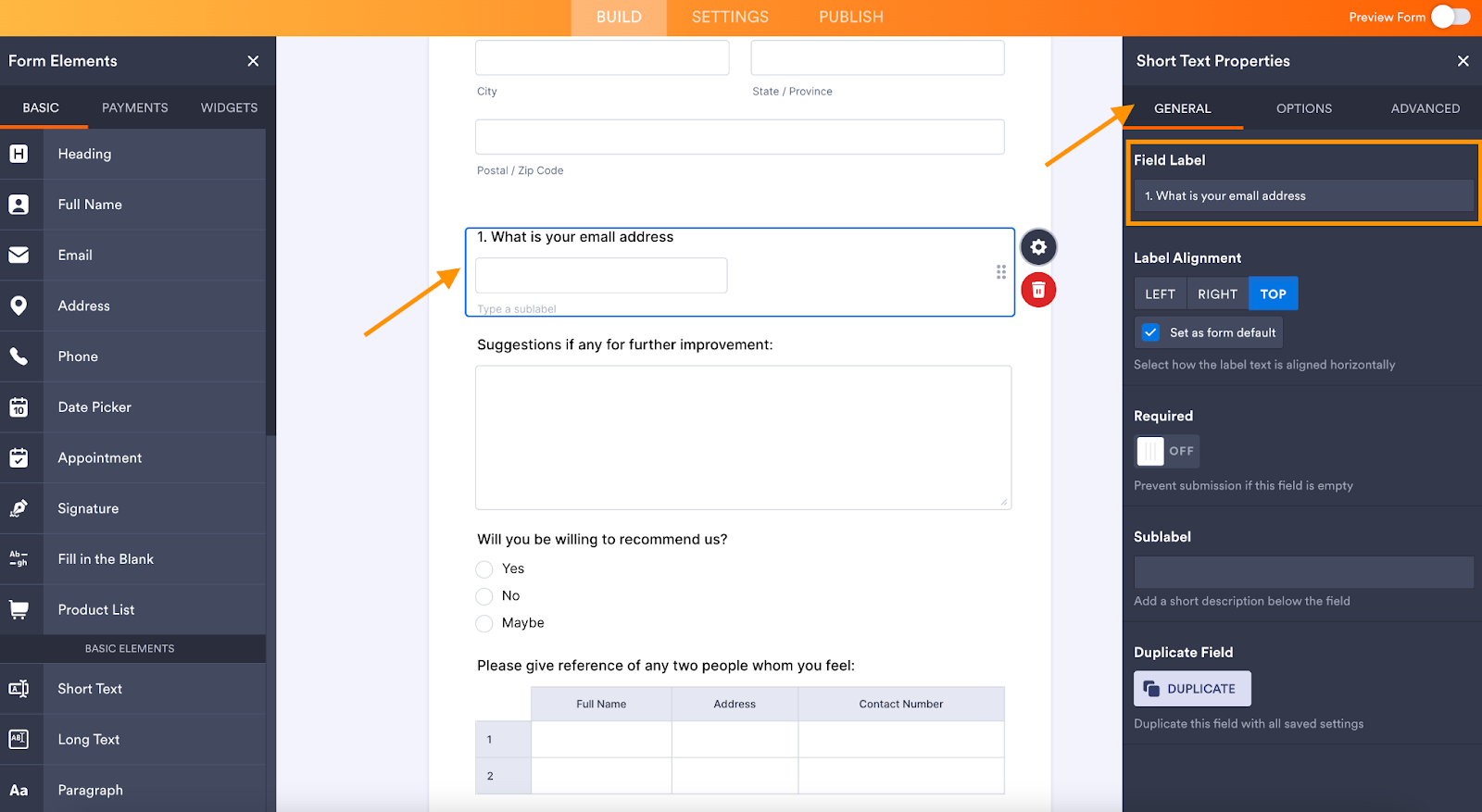Switch to the Build tab
Viewport: 1482px width, 812px height.
pos(619,18)
